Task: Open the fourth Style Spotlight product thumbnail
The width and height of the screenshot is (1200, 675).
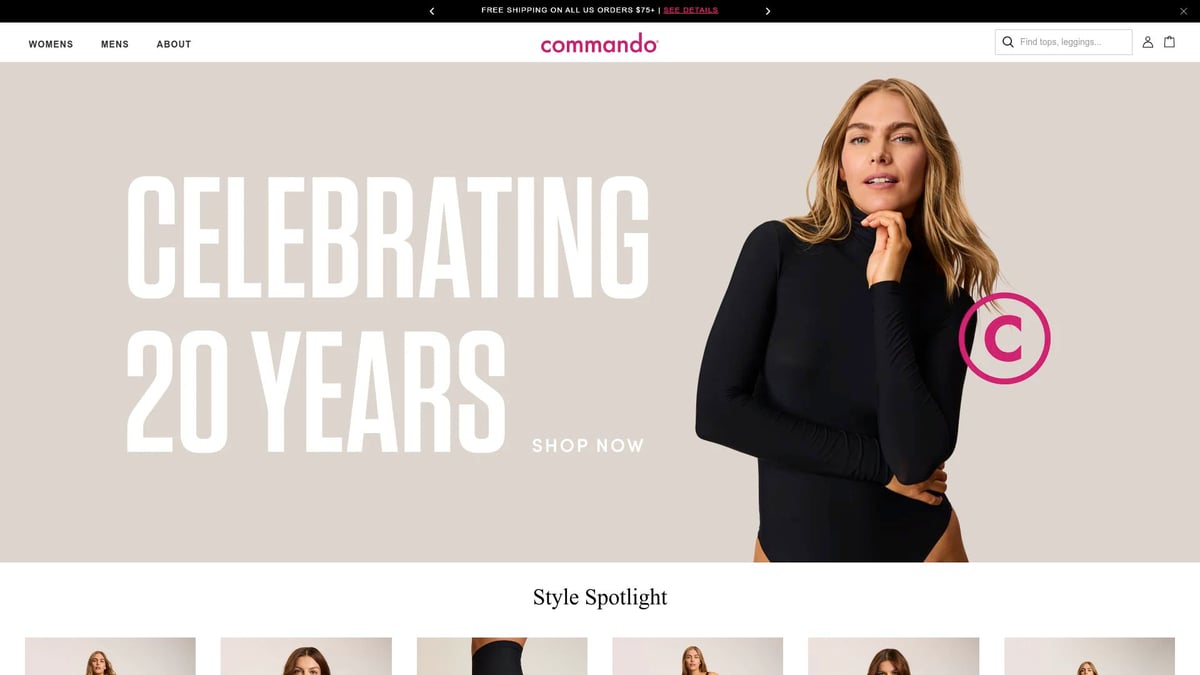Action: point(698,656)
